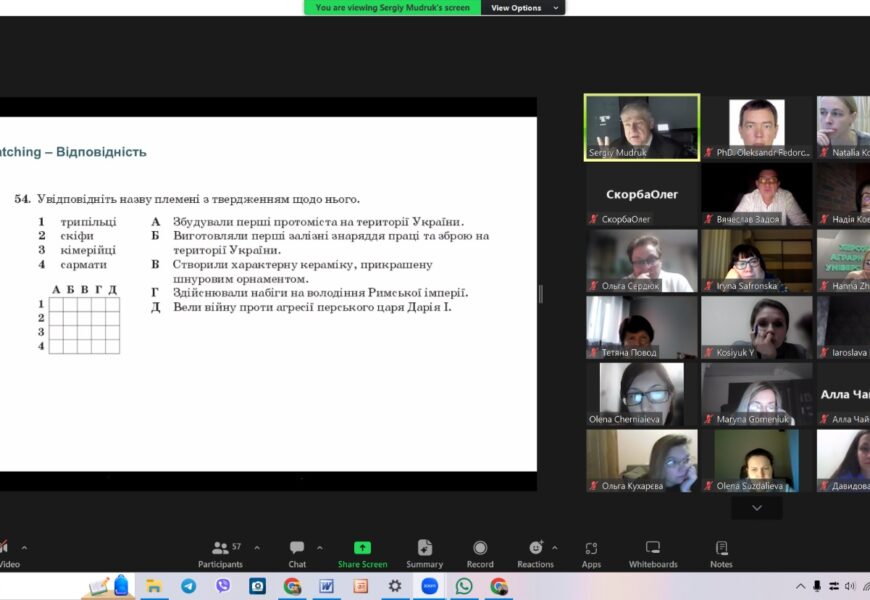Open Telegram from the Windows taskbar
The width and height of the screenshot is (870, 600).
[188, 586]
